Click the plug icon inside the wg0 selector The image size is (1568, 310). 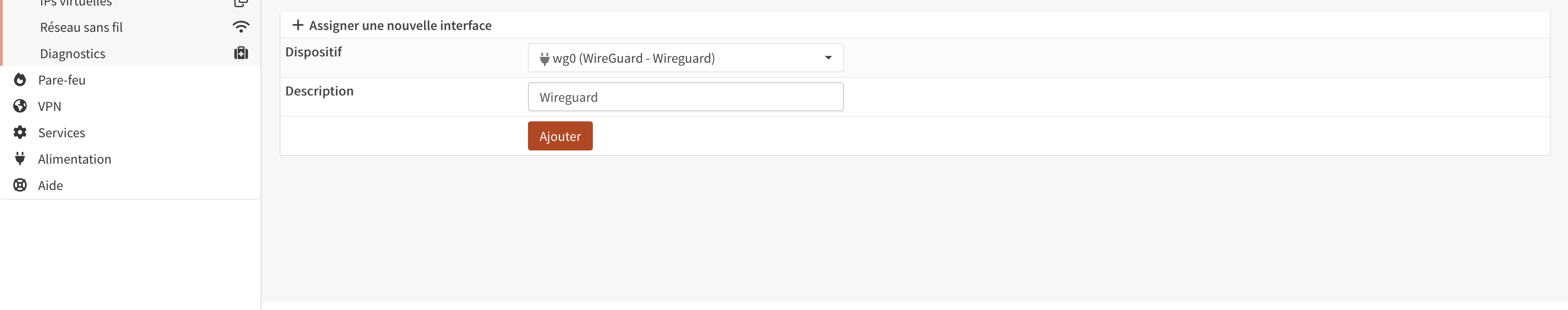point(544,59)
